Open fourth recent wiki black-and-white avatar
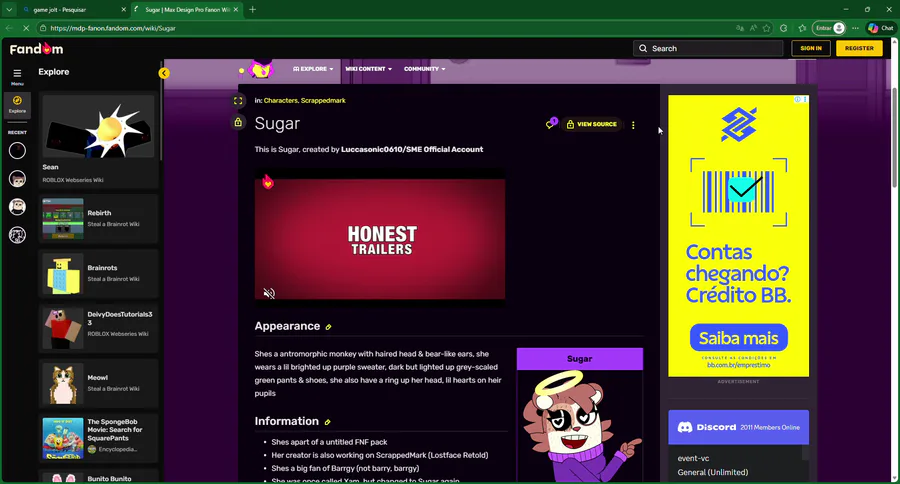Viewport: 900px width, 484px height. (17, 235)
